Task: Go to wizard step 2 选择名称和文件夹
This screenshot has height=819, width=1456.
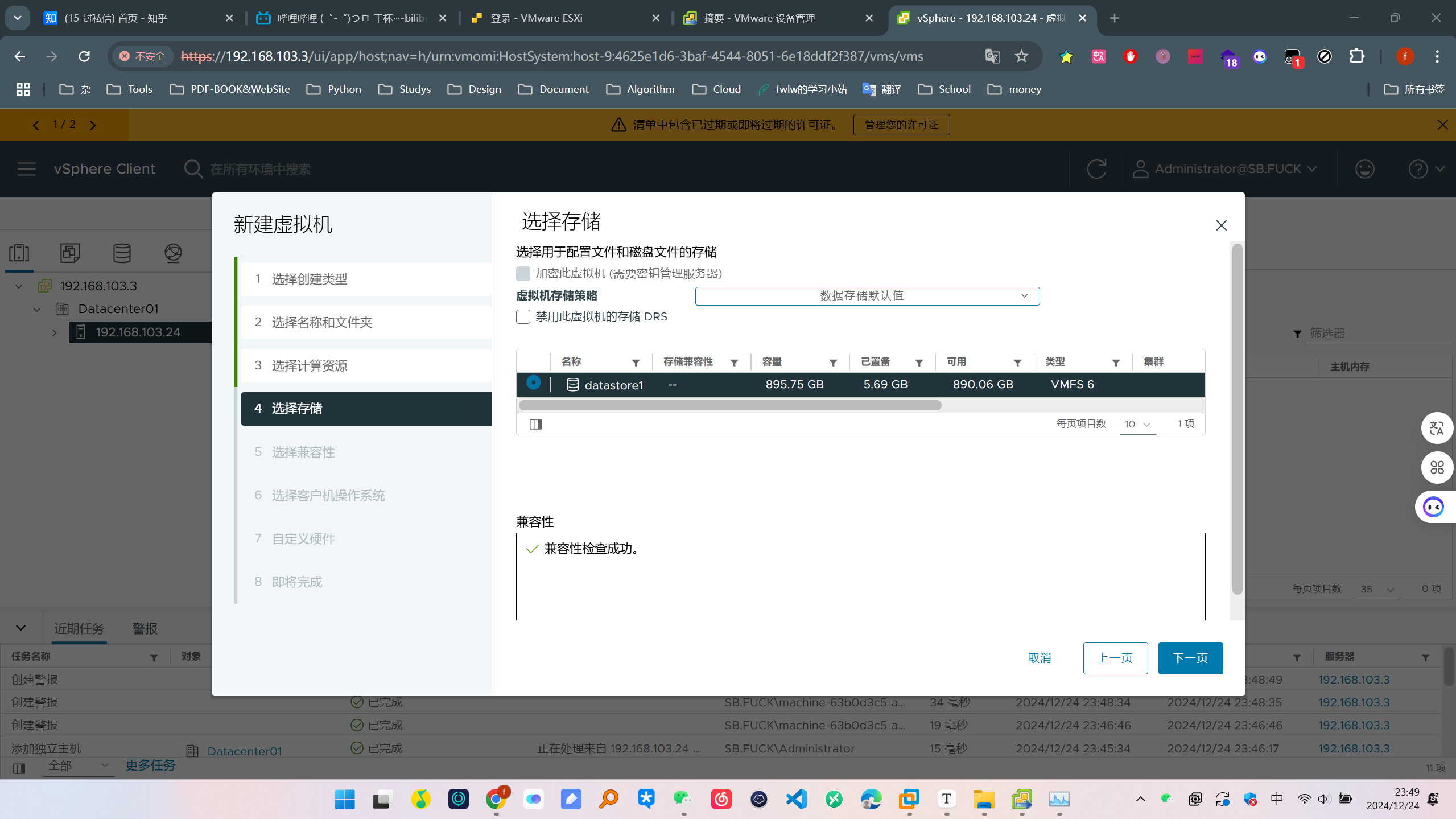Action: (366, 322)
